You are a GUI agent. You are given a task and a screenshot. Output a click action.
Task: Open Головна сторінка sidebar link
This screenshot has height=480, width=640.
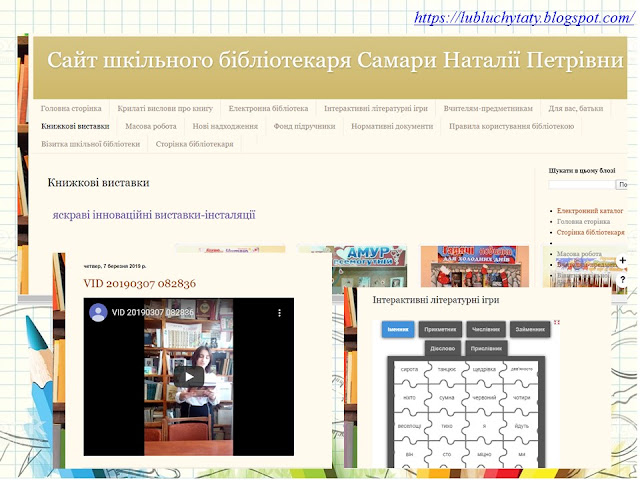click(583, 222)
